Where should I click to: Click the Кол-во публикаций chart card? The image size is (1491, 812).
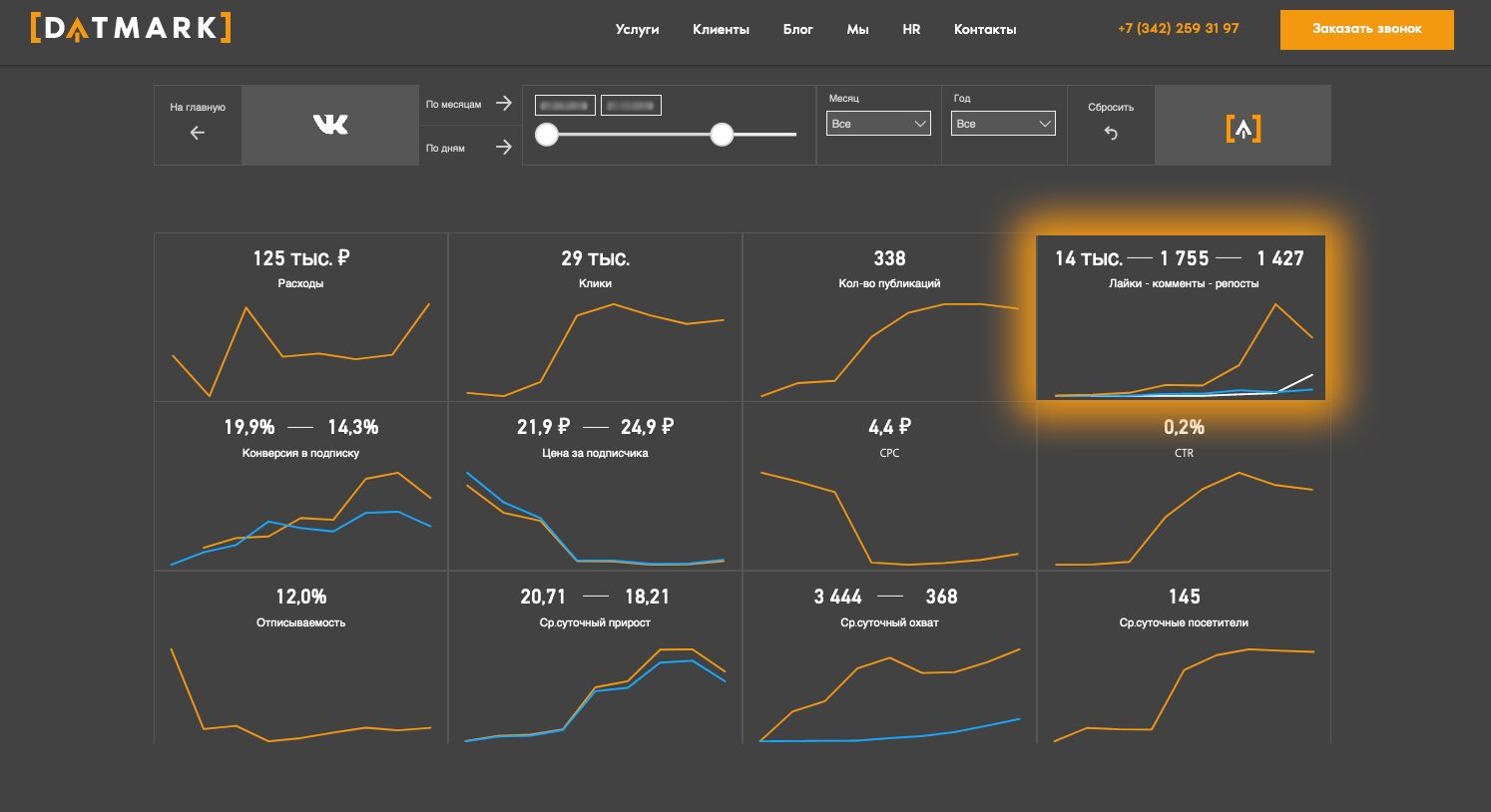[x=889, y=317]
